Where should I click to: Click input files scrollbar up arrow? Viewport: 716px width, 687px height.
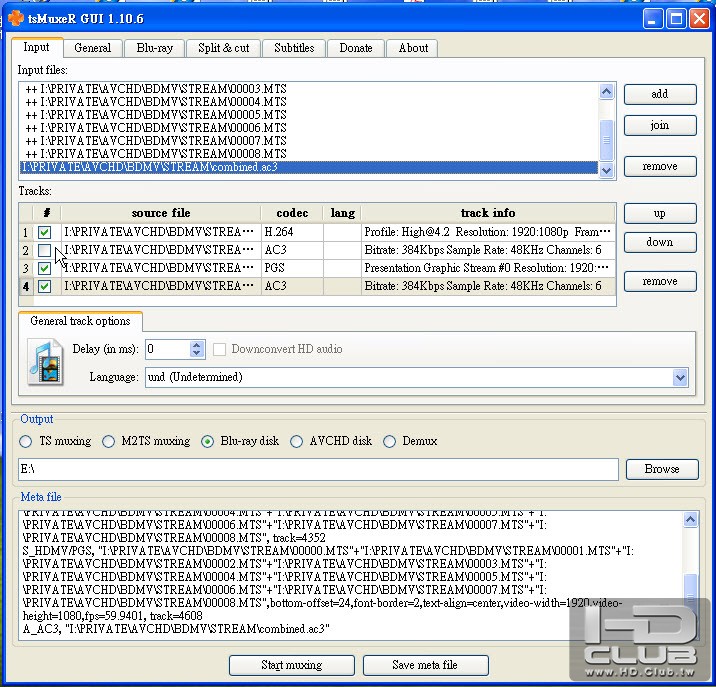(606, 92)
